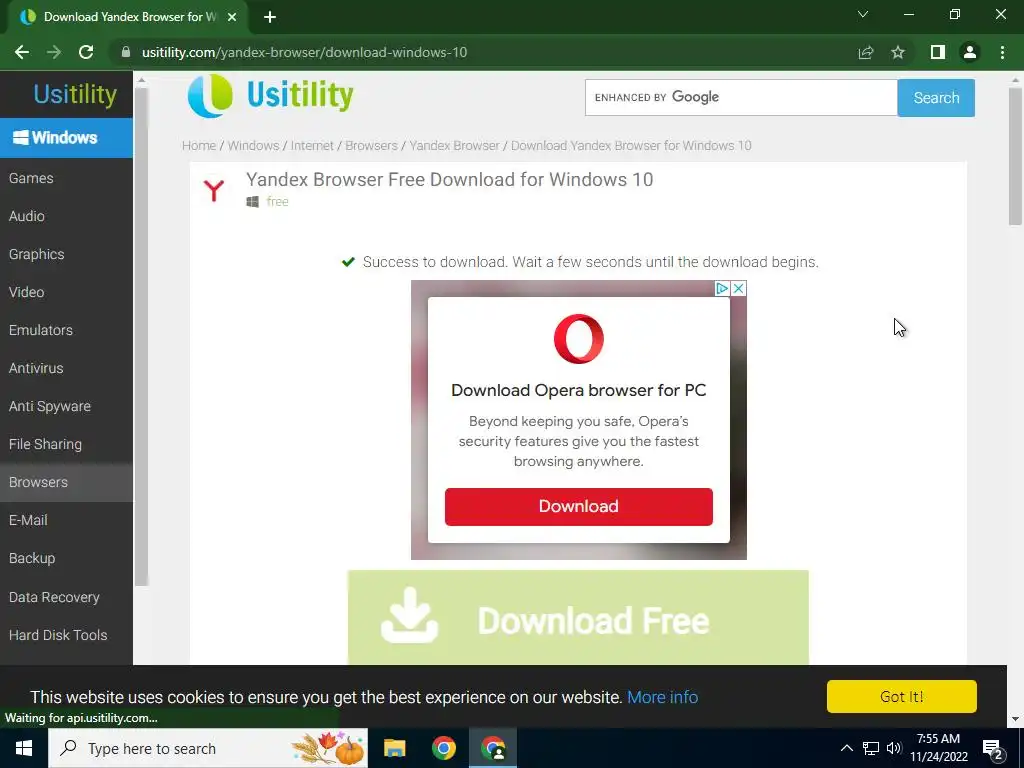Open Data Recovery category
The height and width of the screenshot is (768, 1024).
pos(66,597)
